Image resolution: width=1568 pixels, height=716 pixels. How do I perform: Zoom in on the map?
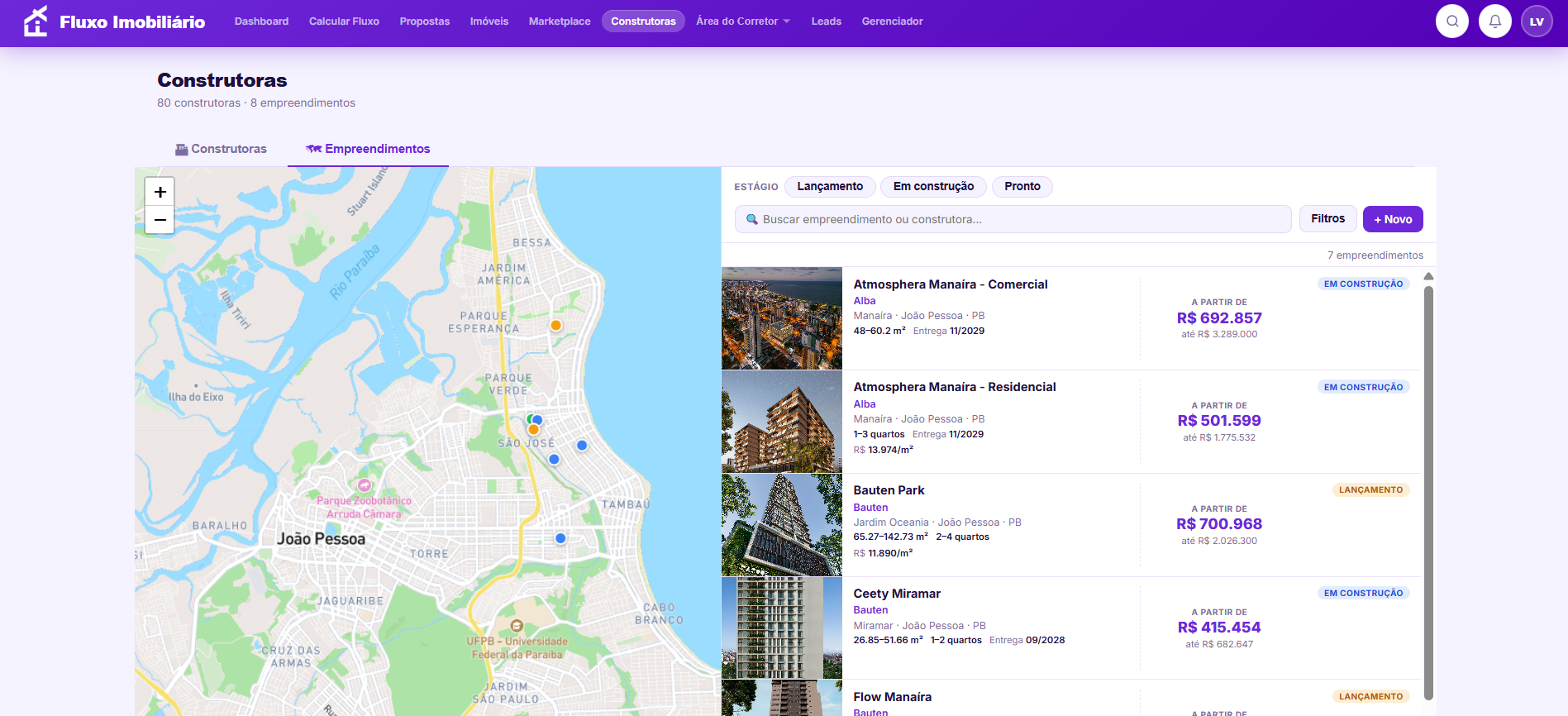click(x=160, y=192)
